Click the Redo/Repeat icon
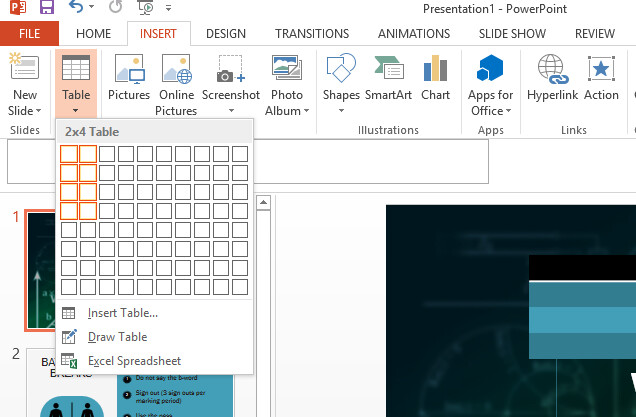 pos(115,7)
